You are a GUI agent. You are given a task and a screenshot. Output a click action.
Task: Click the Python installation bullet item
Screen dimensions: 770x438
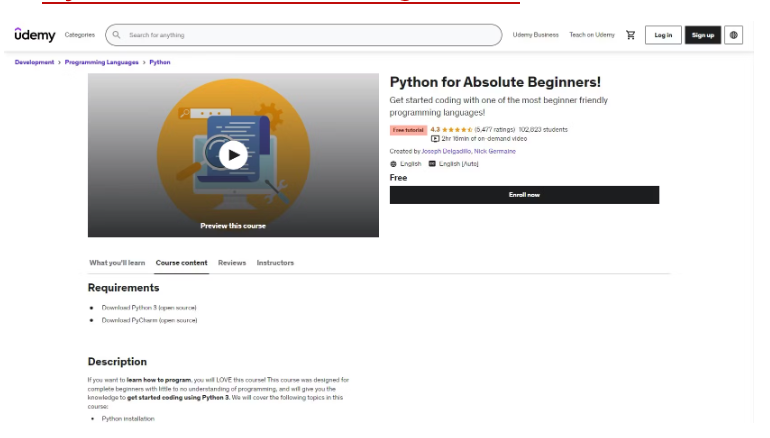pyautogui.click(x=128, y=419)
